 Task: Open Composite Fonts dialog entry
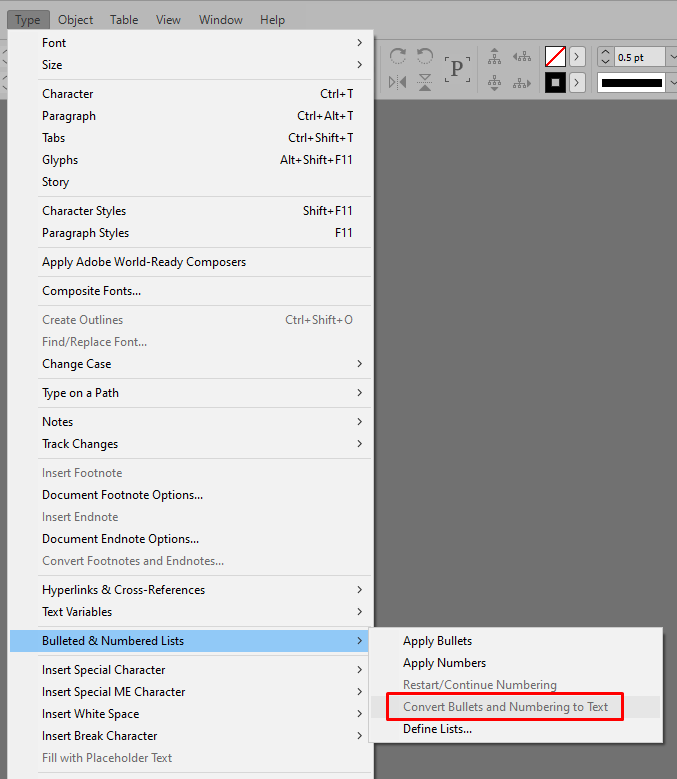pos(191,291)
